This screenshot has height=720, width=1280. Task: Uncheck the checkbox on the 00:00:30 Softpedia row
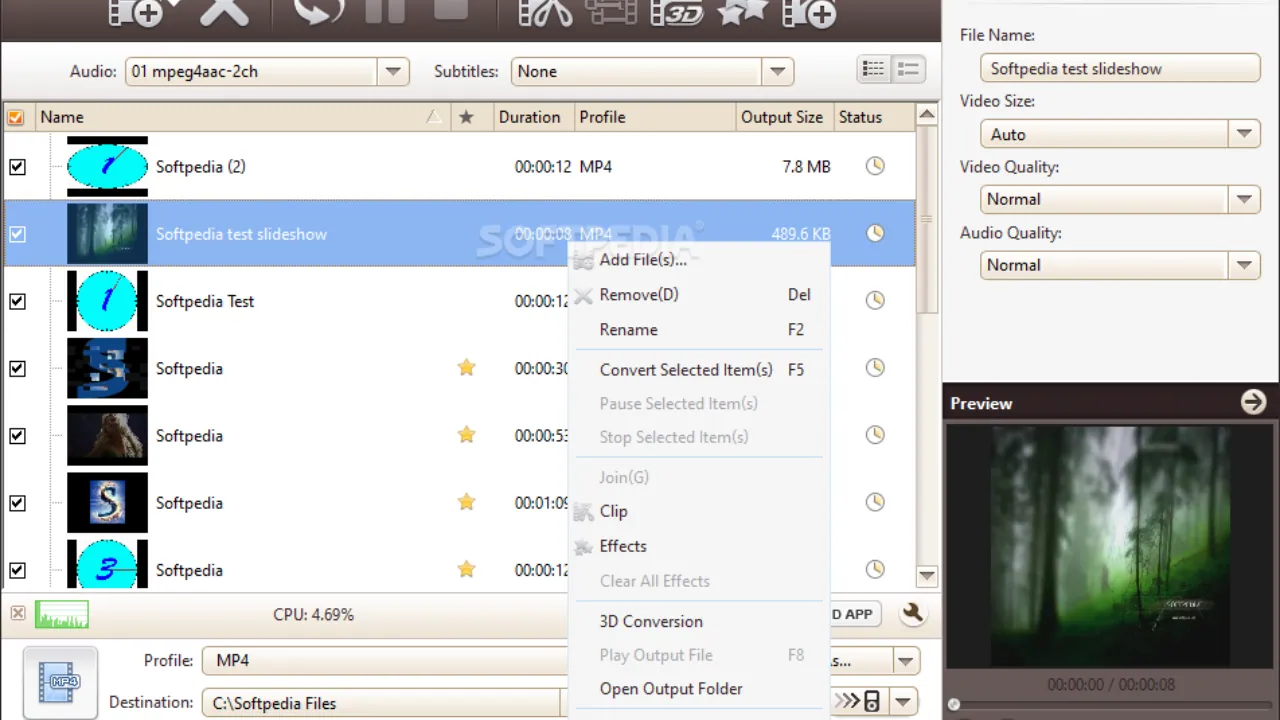click(17, 368)
